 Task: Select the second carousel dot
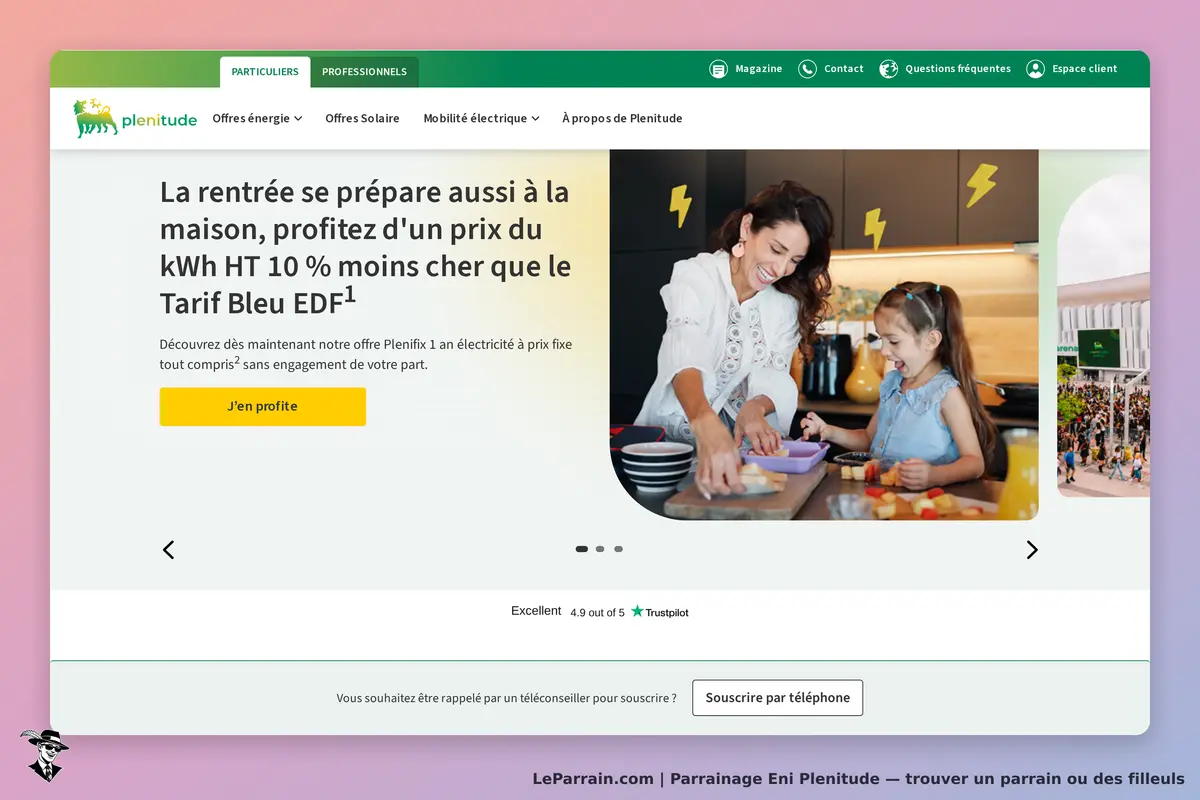[600, 549]
